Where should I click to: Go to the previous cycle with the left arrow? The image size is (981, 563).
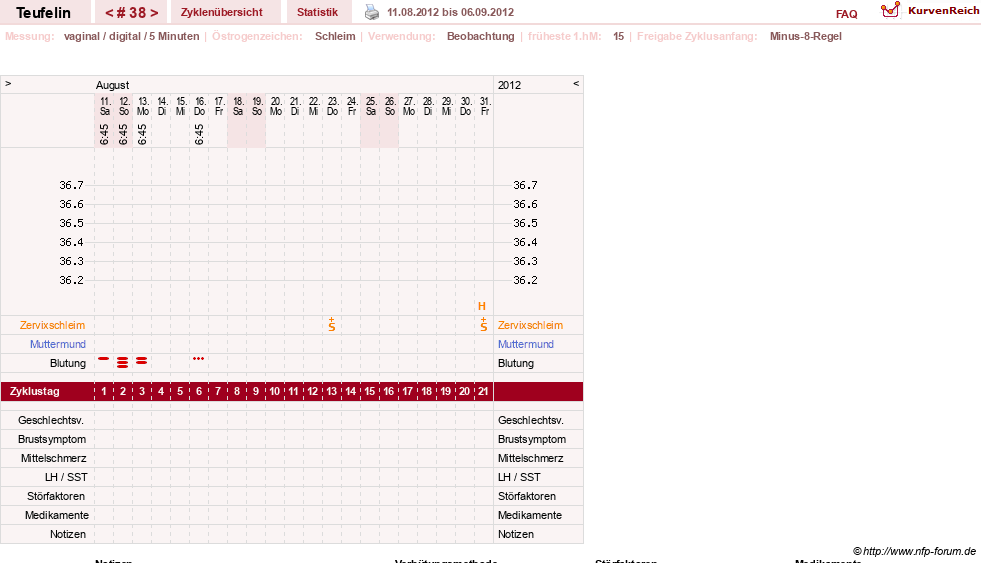point(108,13)
